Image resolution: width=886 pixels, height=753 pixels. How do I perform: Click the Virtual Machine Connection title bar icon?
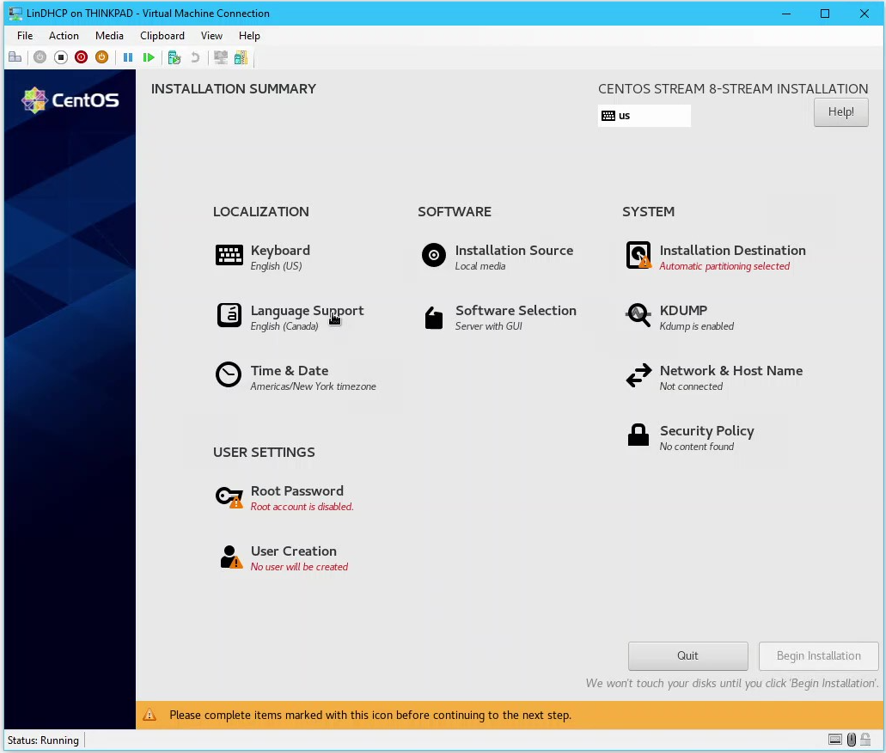tap(15, 13)
